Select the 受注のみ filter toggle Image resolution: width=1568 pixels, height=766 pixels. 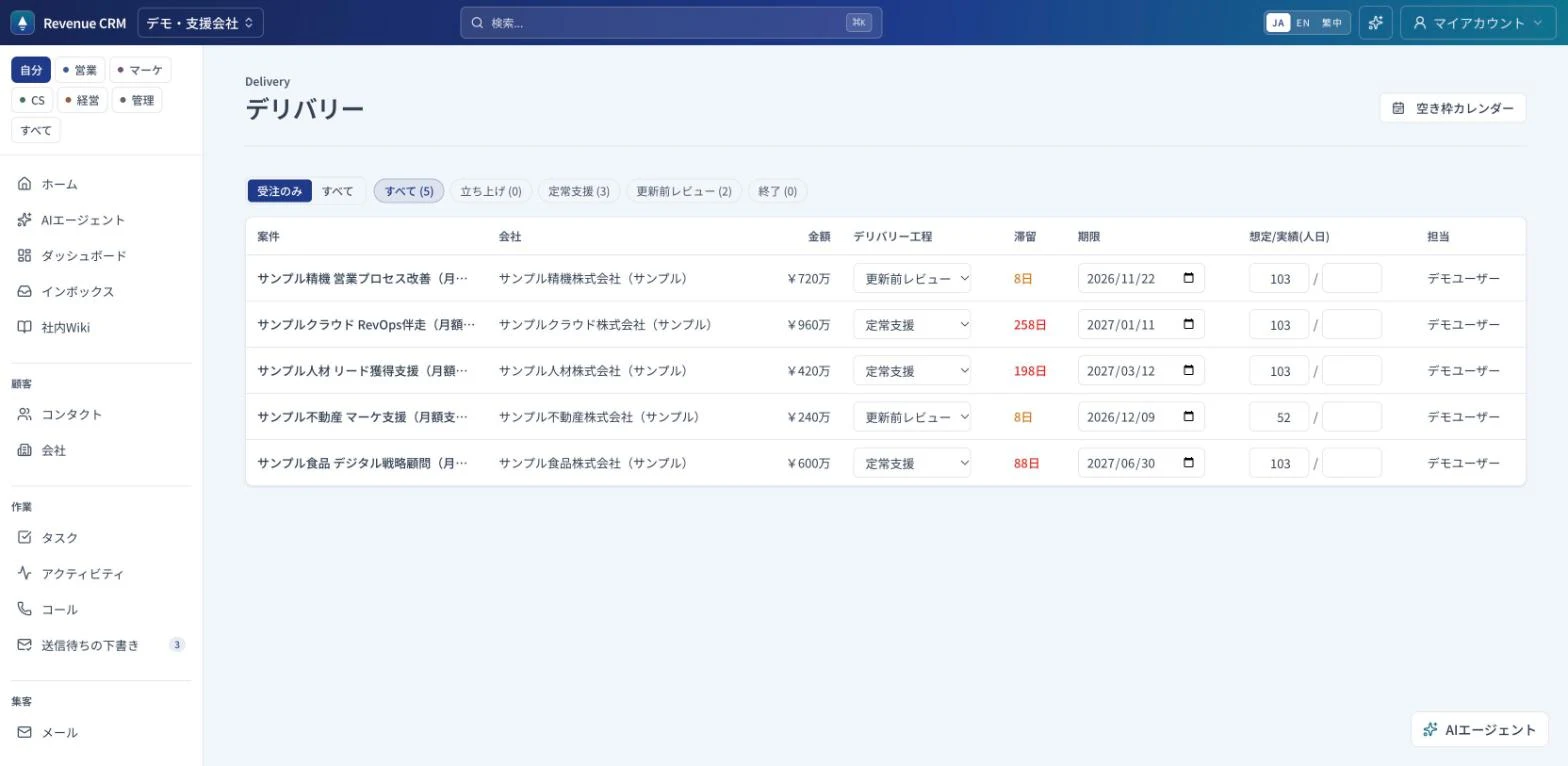[x=280, y=191]
